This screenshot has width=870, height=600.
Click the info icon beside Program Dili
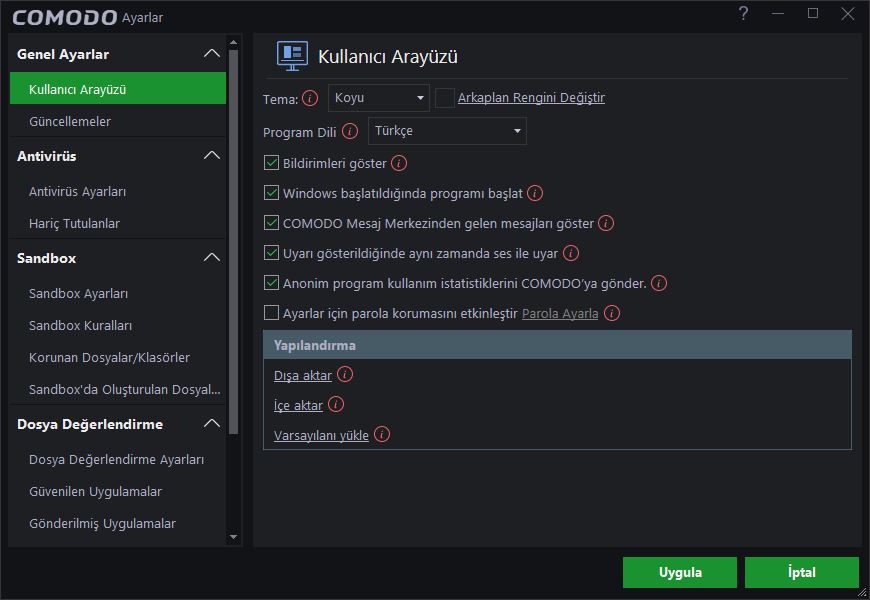pos(350,132)
